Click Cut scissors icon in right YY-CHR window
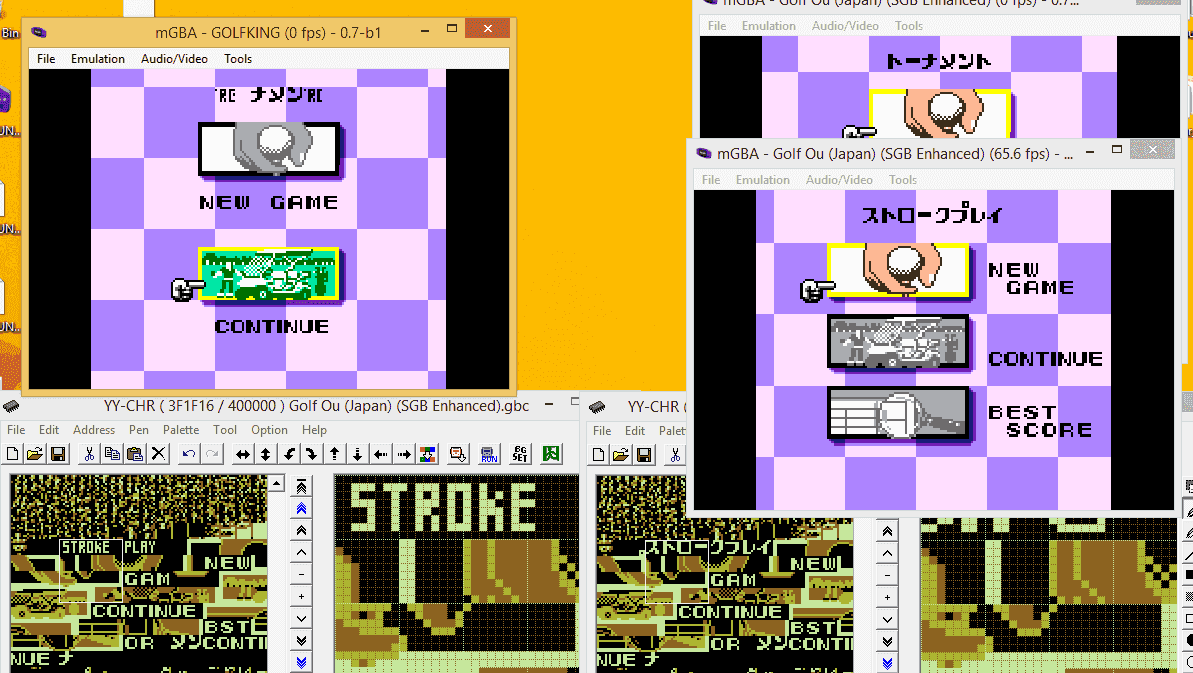This screenshot has height=673, width=1193. click(x=675, y=455)
